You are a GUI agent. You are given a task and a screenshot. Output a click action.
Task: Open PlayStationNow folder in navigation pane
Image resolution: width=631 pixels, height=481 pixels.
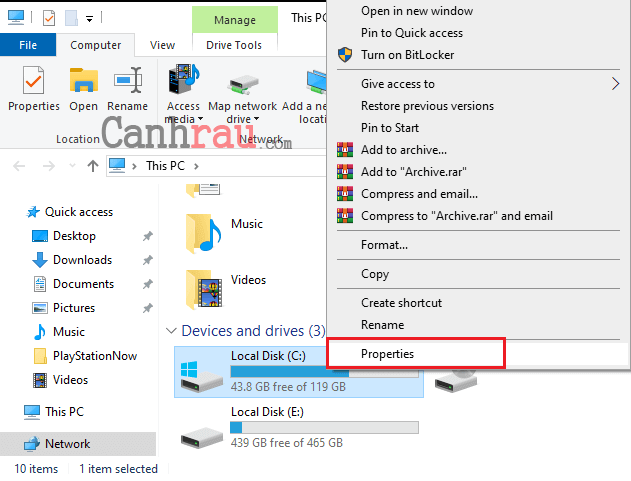(x=95, y=356)
